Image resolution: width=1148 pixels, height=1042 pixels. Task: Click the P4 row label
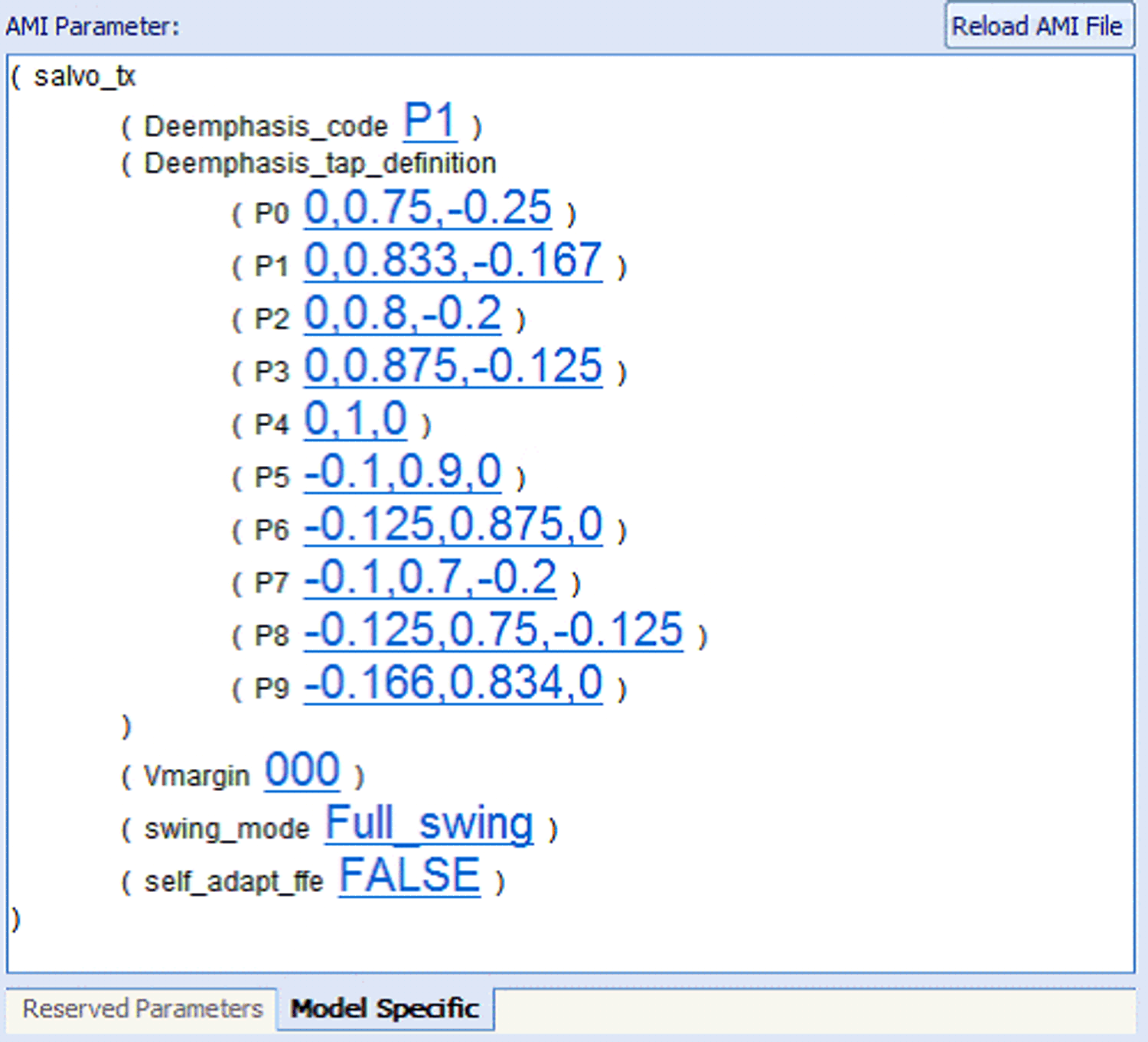[x=272, y=425]
